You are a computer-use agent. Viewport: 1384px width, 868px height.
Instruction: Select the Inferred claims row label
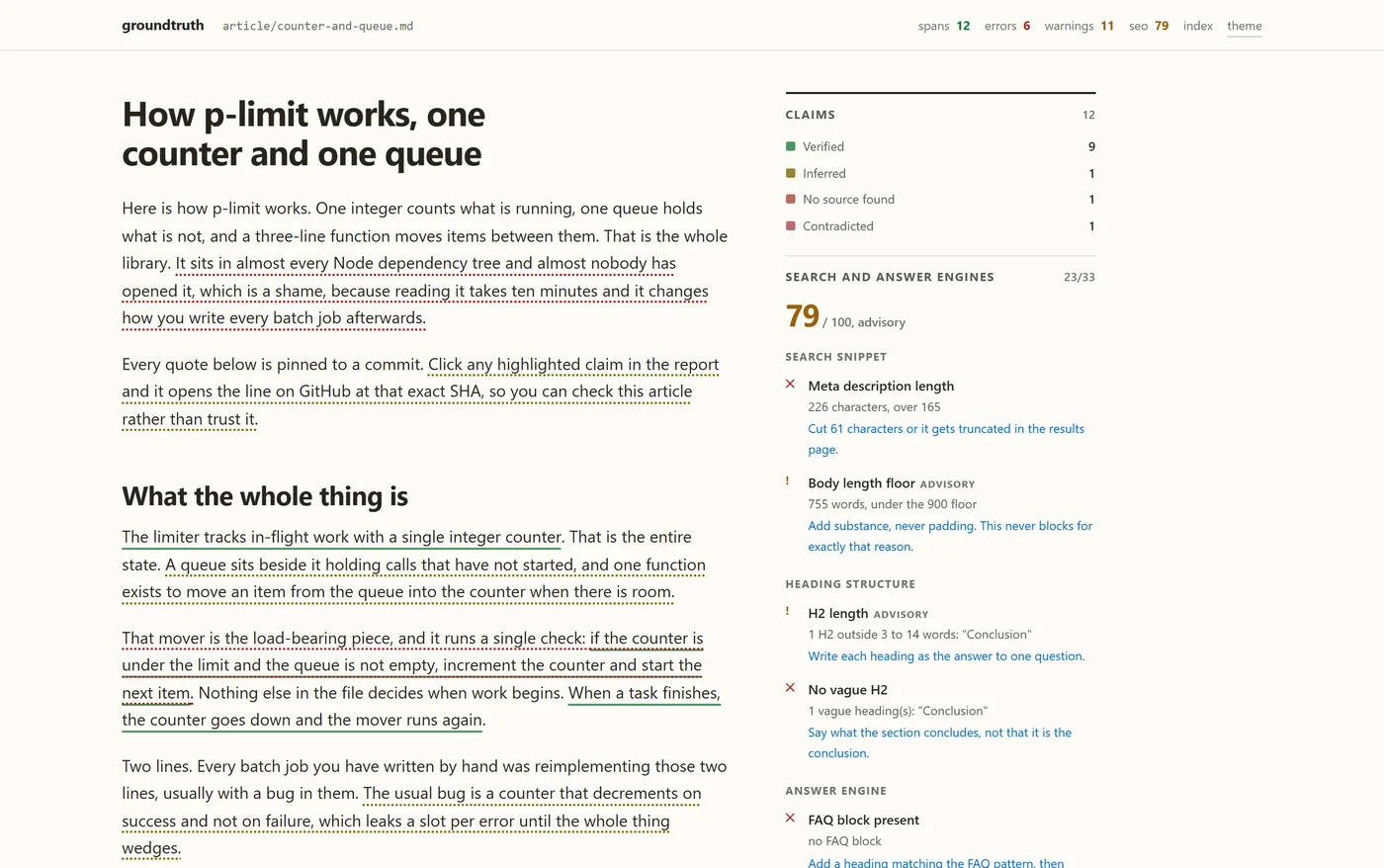coord(823,173)
